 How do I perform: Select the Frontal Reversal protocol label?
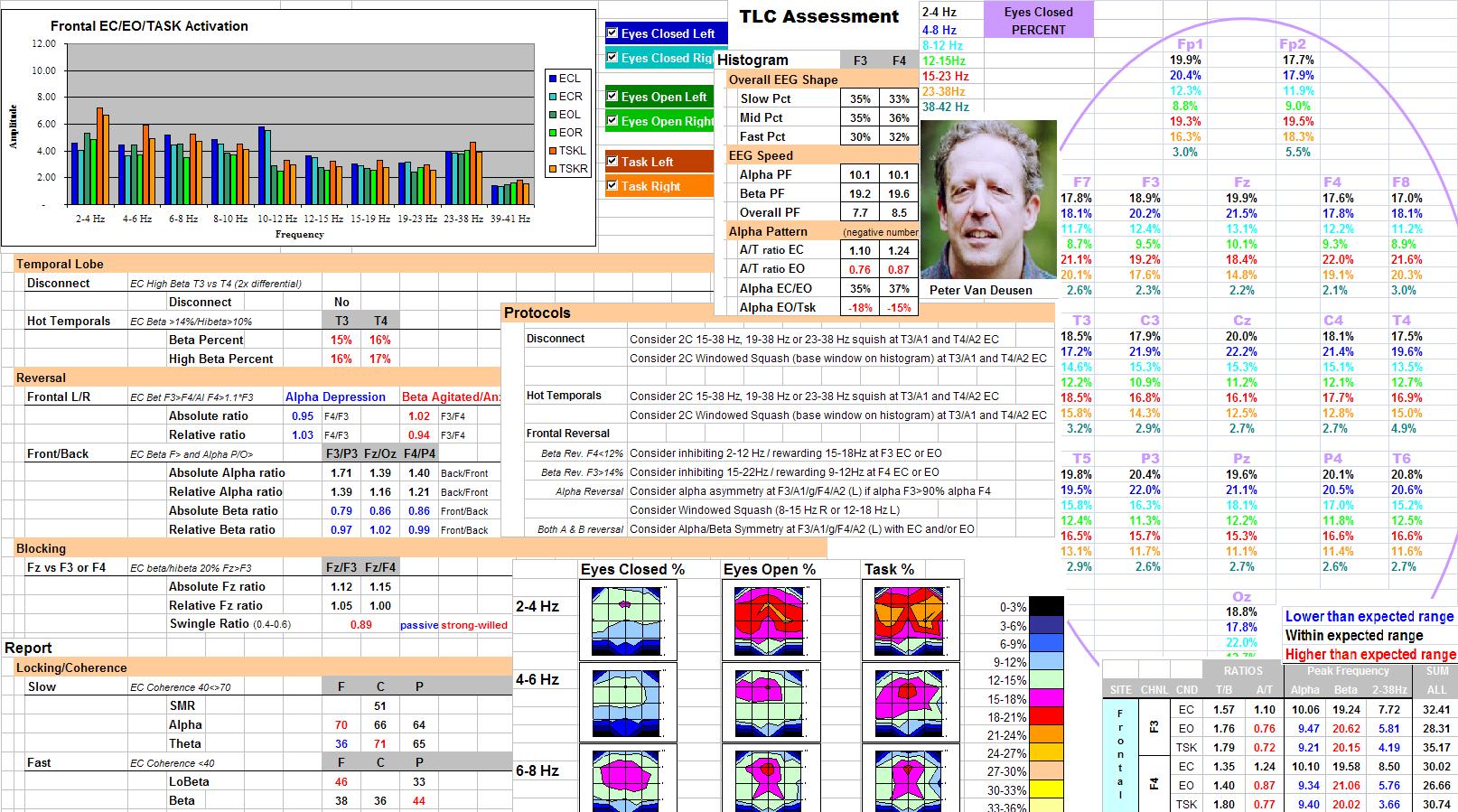568,434
